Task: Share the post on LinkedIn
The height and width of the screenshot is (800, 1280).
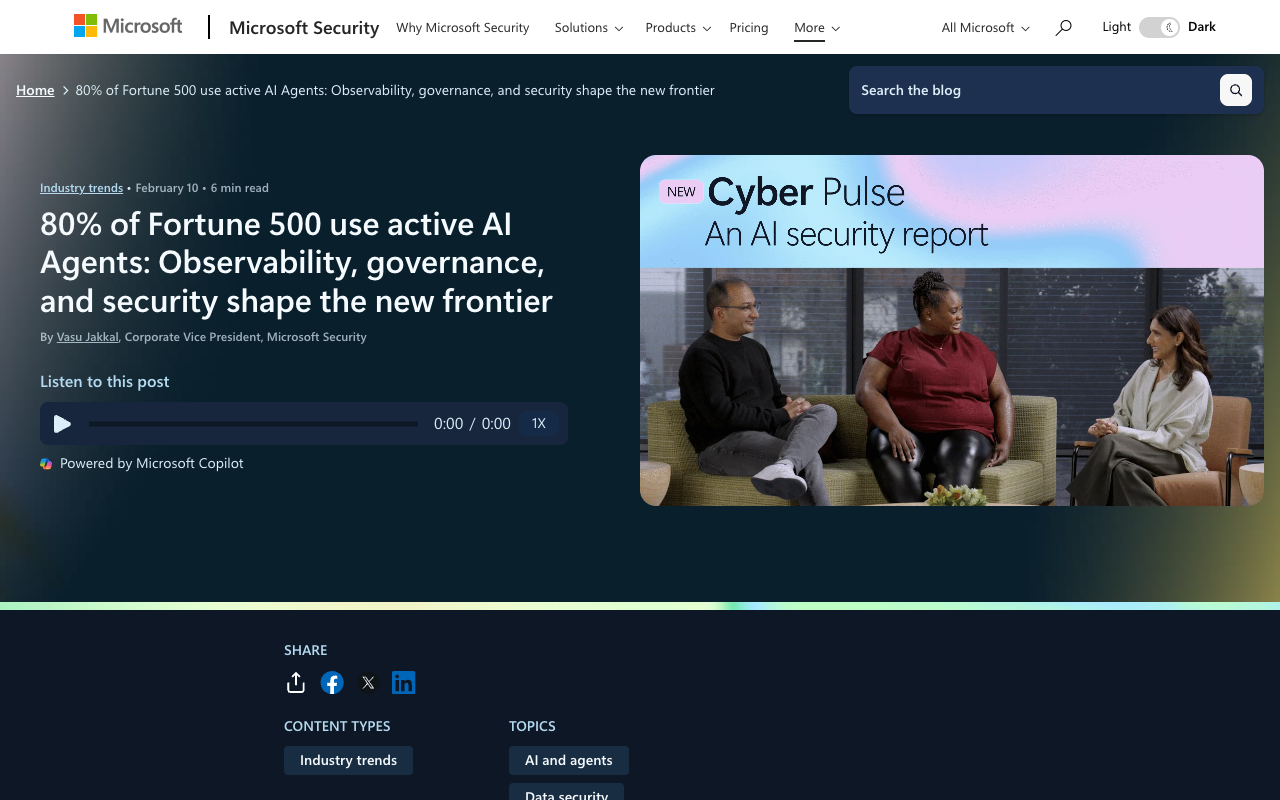Action: (x=403, y=683)
